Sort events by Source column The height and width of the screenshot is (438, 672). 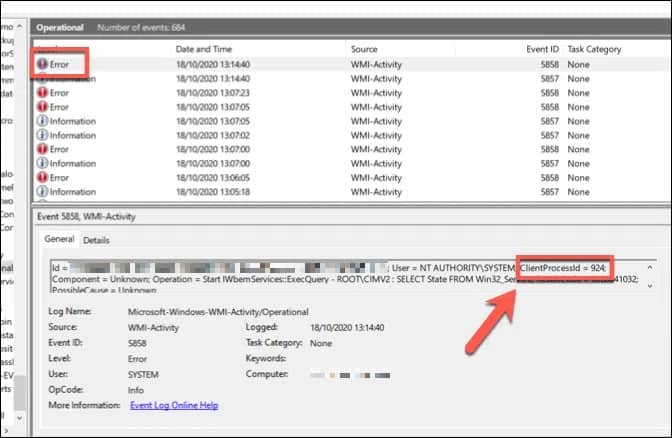tap(364, 49)
